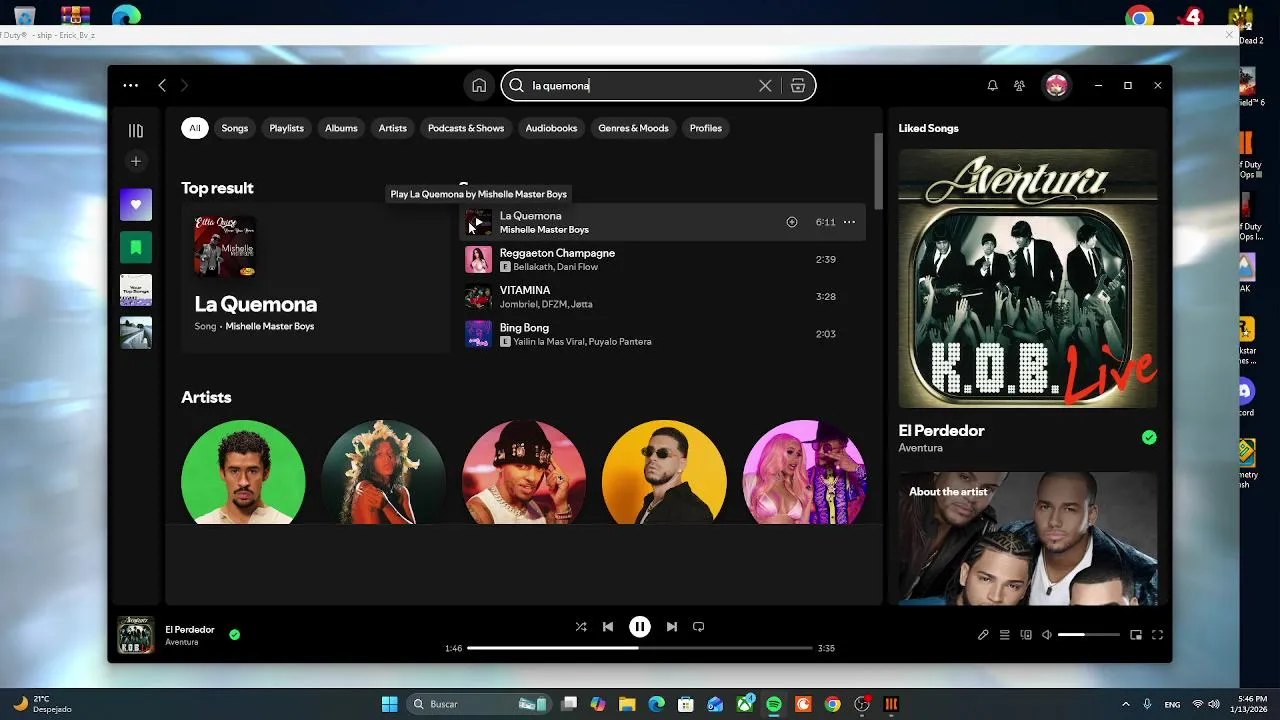Open Your Episodes green bookmark in sidebar
The height and width of the screenshot is (720, 1280).
click(136, 247)
